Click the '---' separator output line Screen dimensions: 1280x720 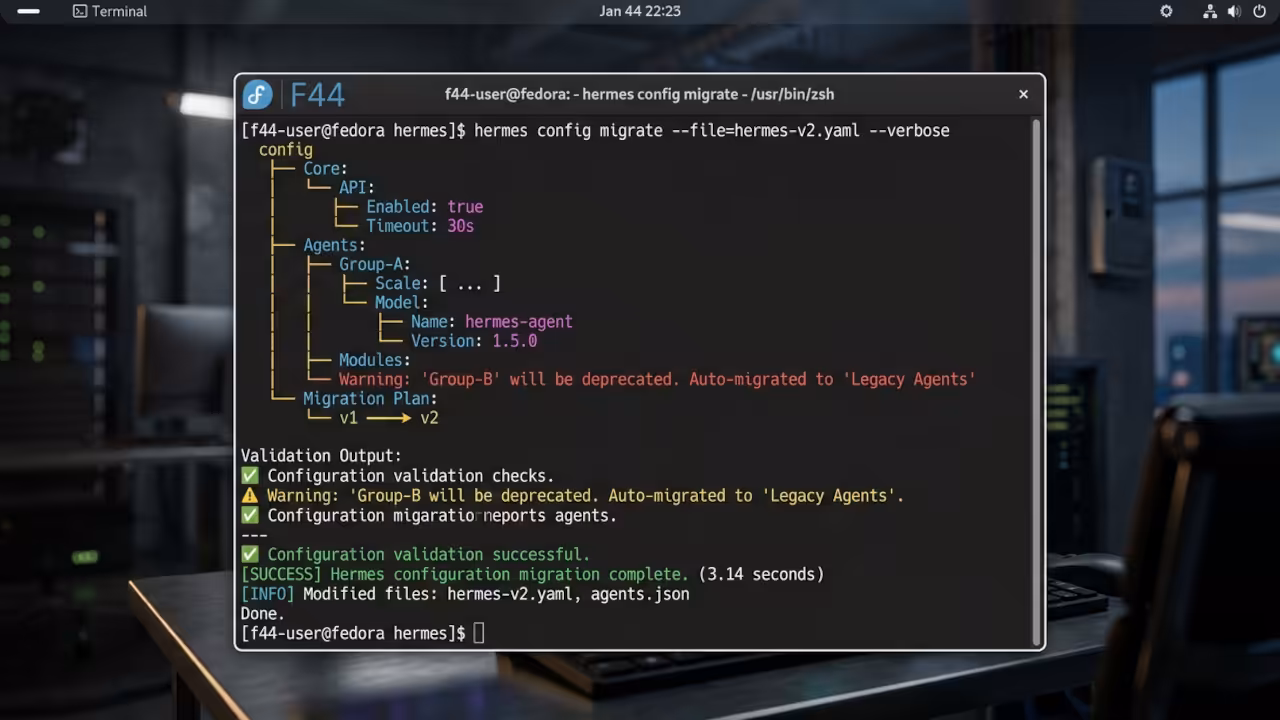tap(254, 535)
